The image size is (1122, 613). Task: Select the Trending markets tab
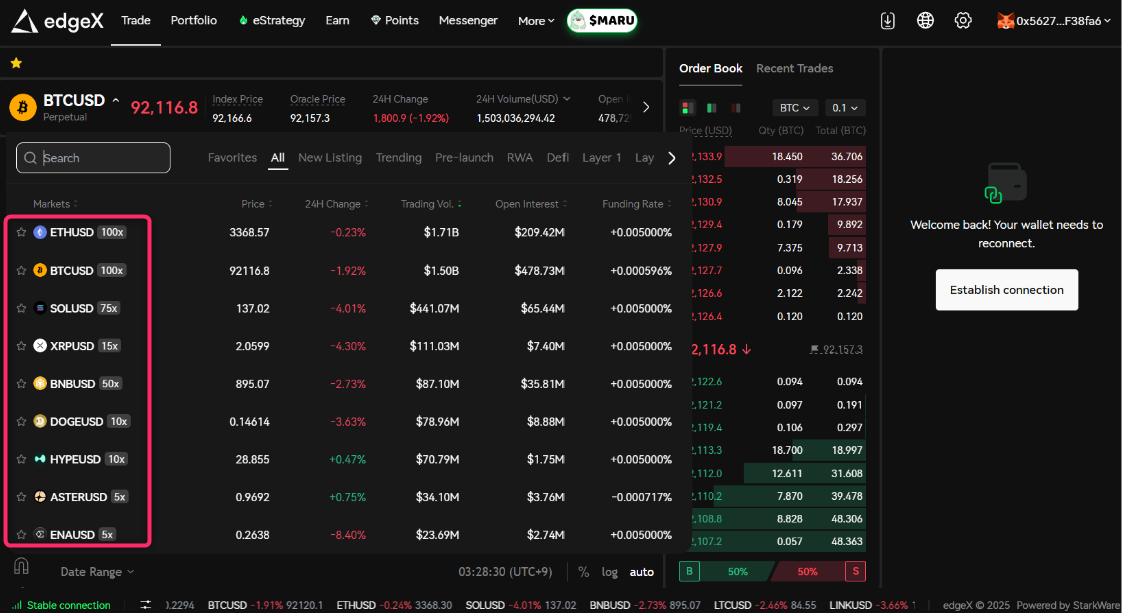(x=398, y=158)
